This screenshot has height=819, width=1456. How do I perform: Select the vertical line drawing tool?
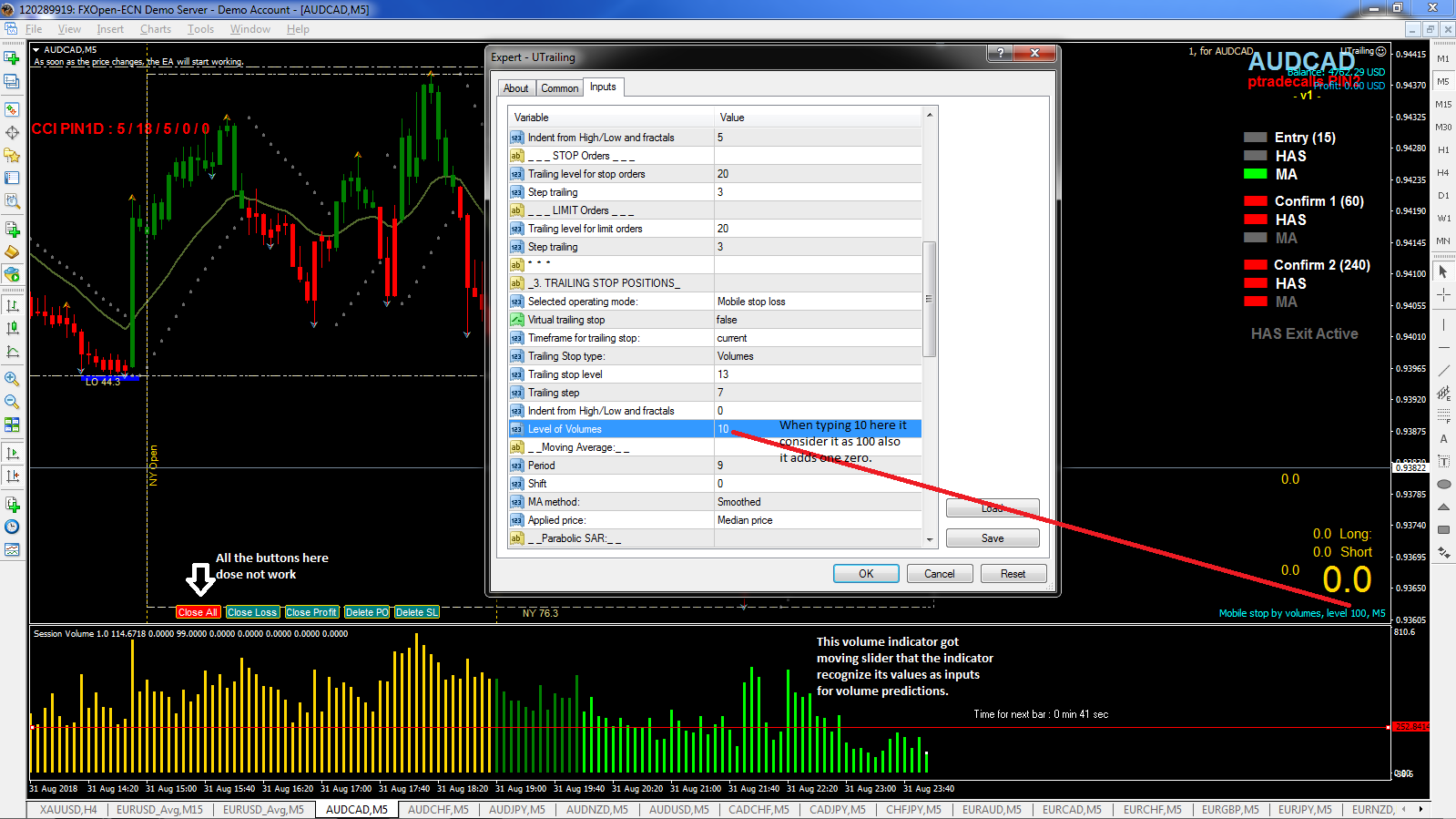coord(1443,325)
